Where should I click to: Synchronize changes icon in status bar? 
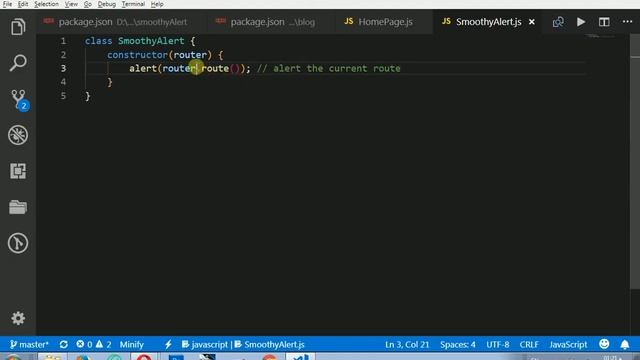click(64, 344)
